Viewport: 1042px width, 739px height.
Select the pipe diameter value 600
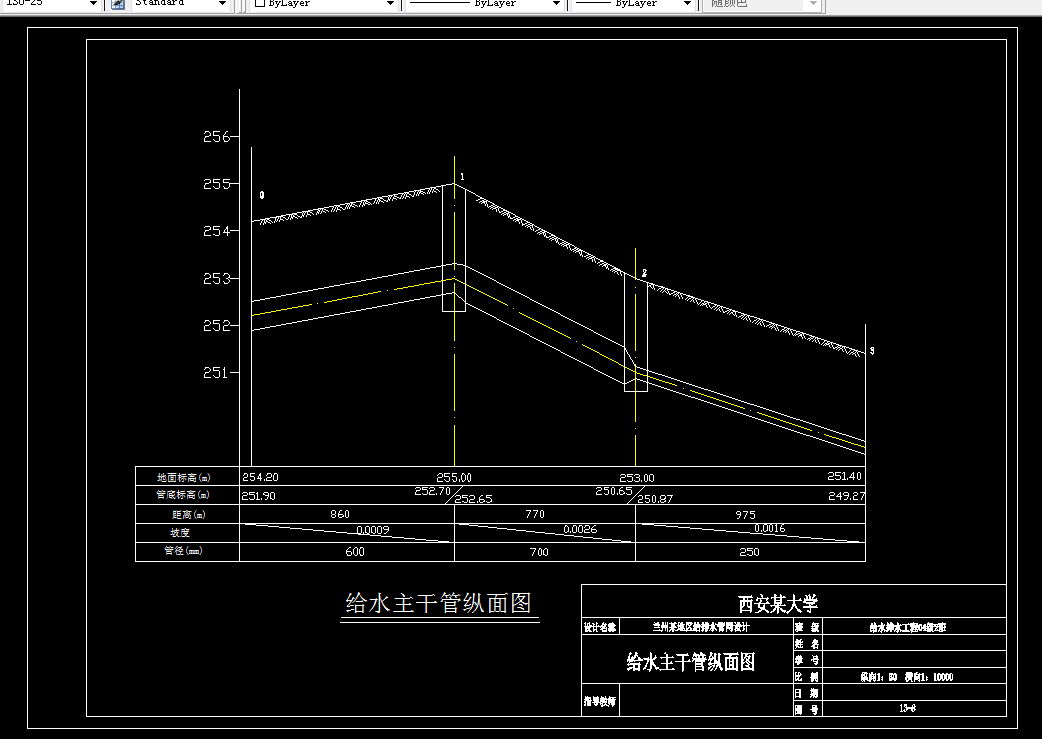click(x=355, y=552)
